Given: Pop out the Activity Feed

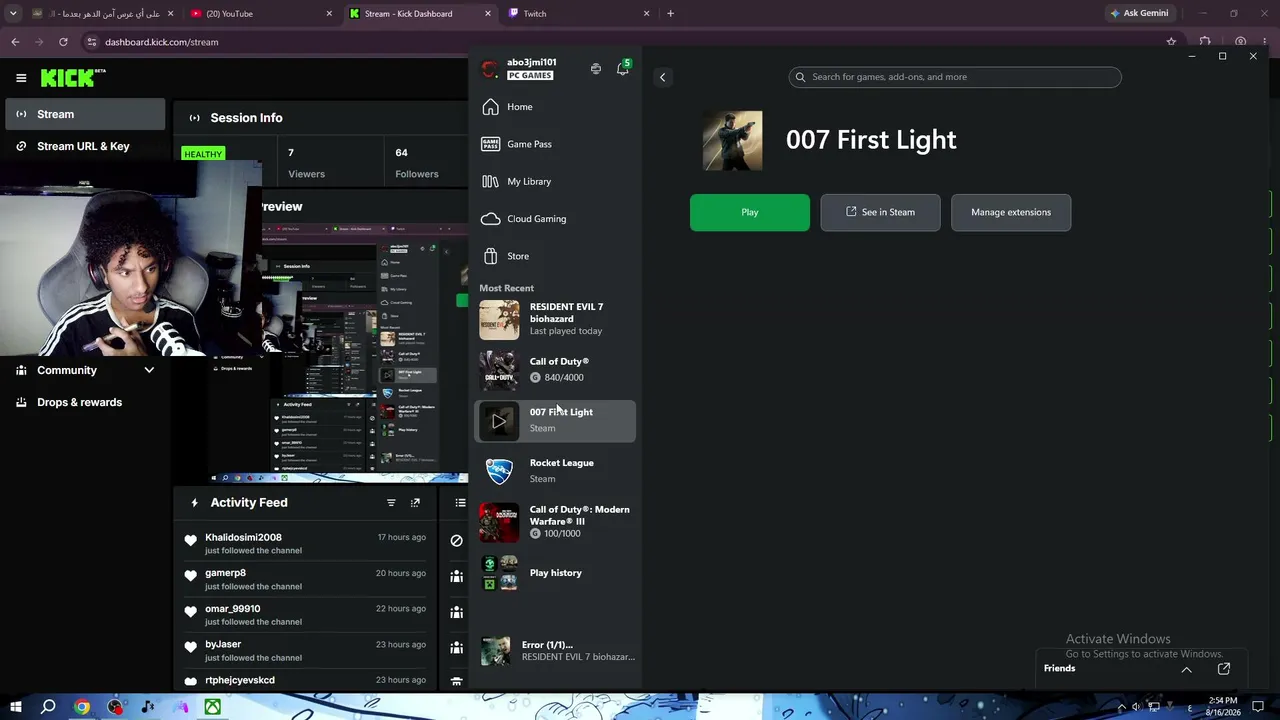Looking at the screenshot, I should [415, 503].
